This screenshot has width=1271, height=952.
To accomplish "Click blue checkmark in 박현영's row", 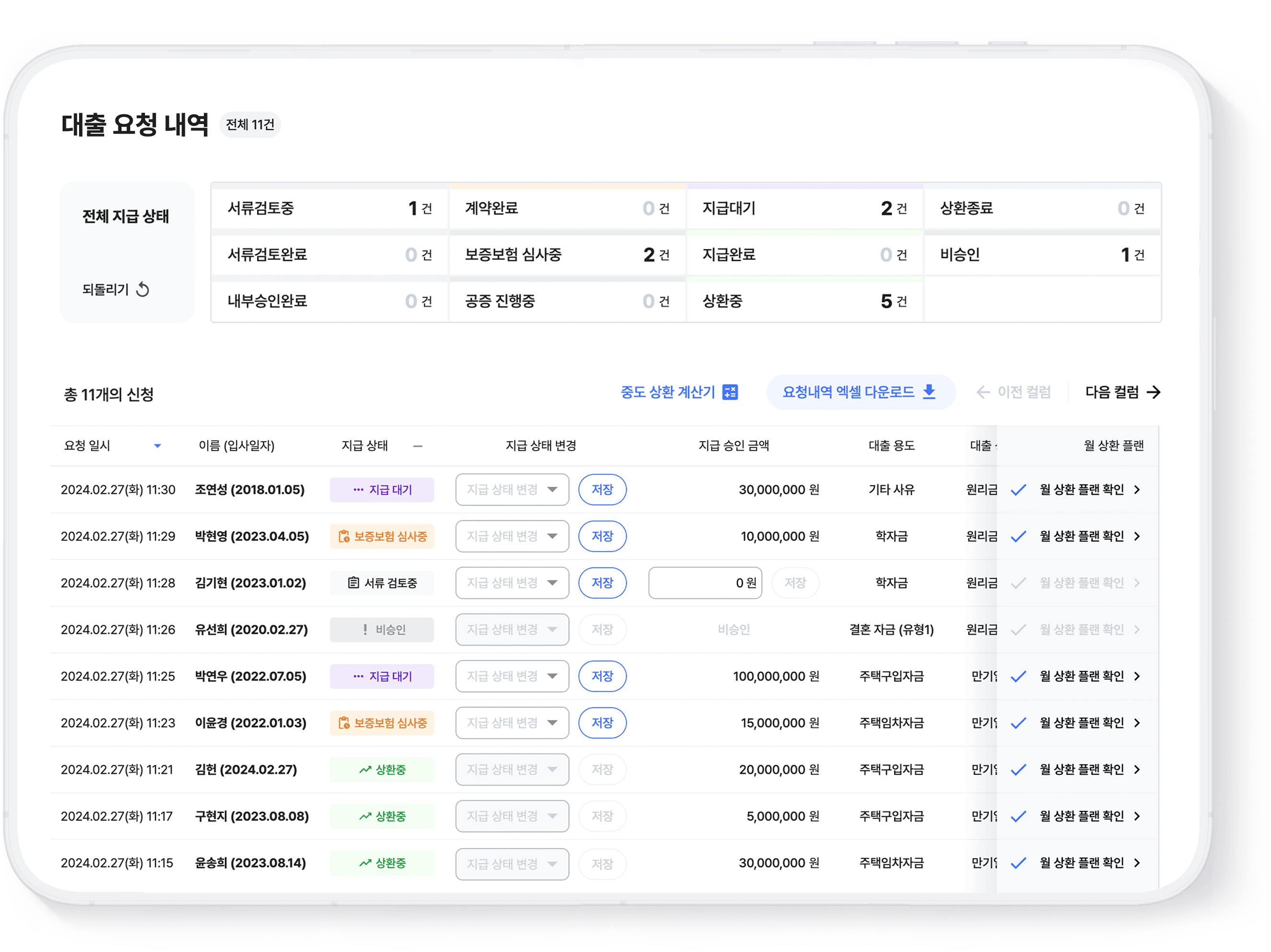I will coord(1018,537).
